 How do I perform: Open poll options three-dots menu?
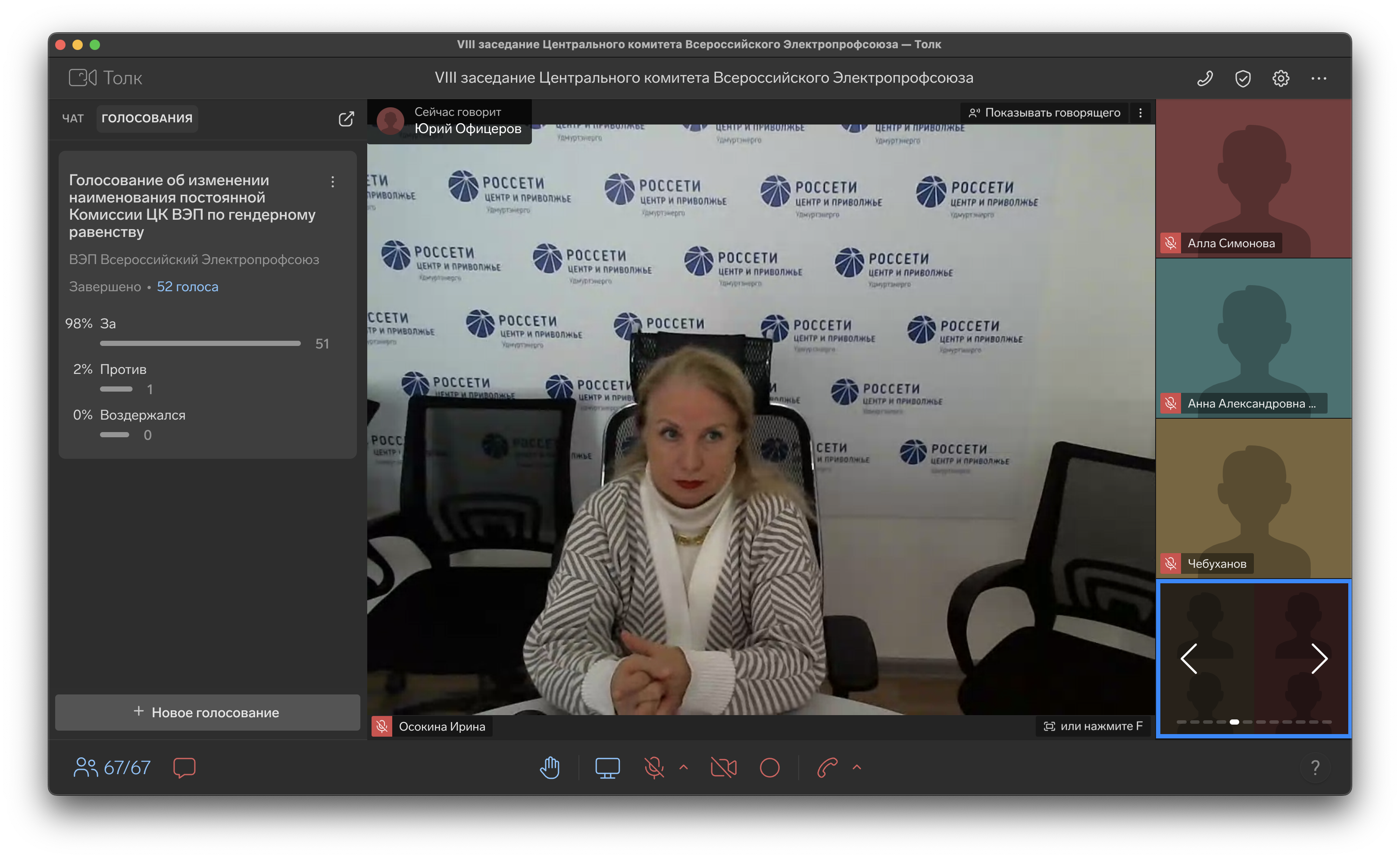(x=332, y=182)
